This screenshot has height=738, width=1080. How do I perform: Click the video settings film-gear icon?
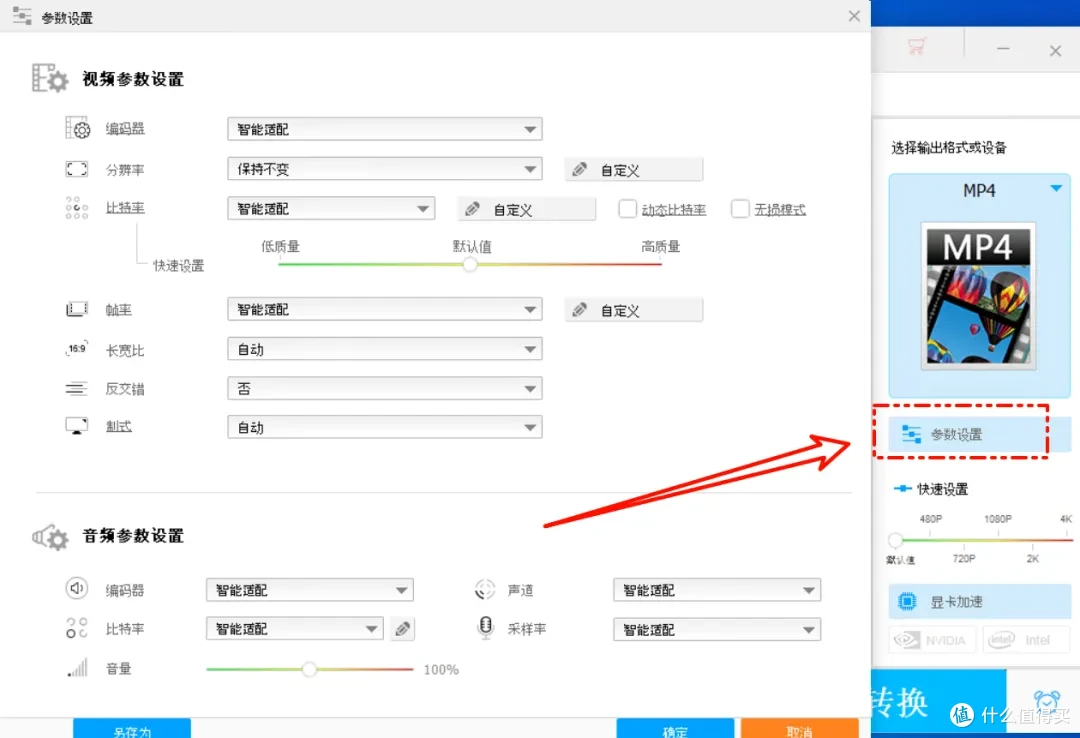coord(50,78)
